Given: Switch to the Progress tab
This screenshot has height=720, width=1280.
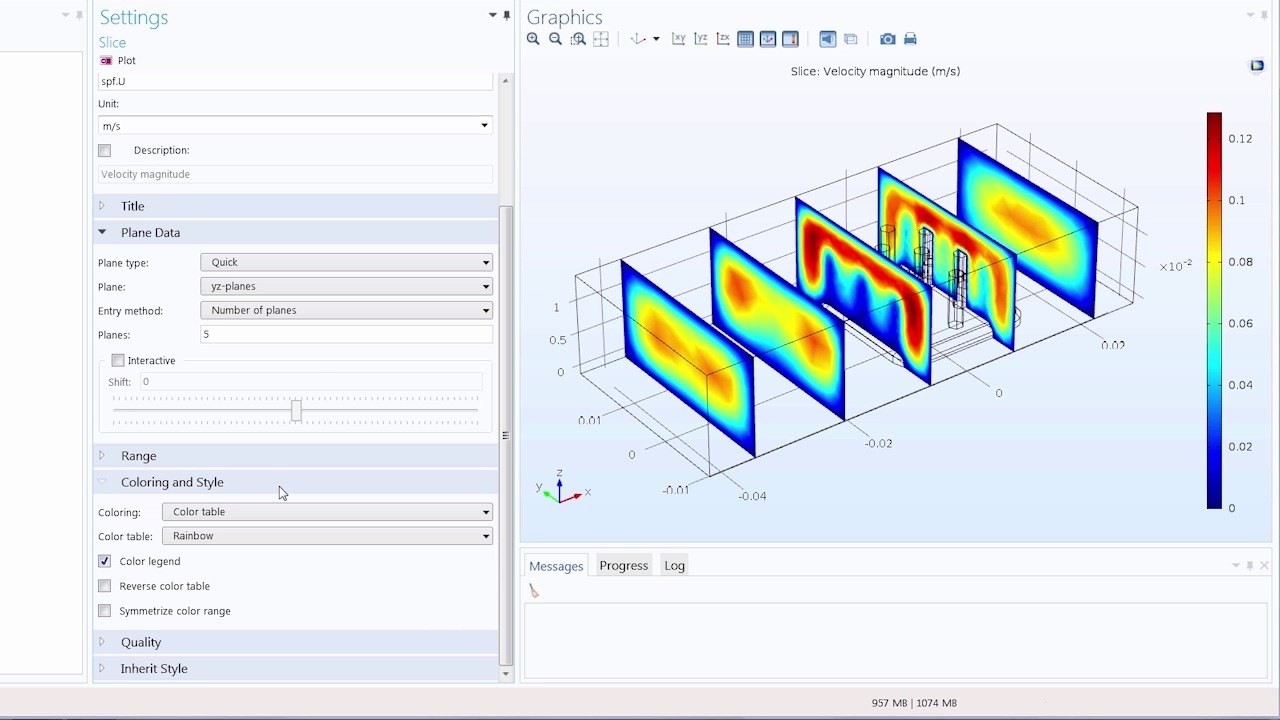Looking at the screenshot, I should (x=624, y=566).
